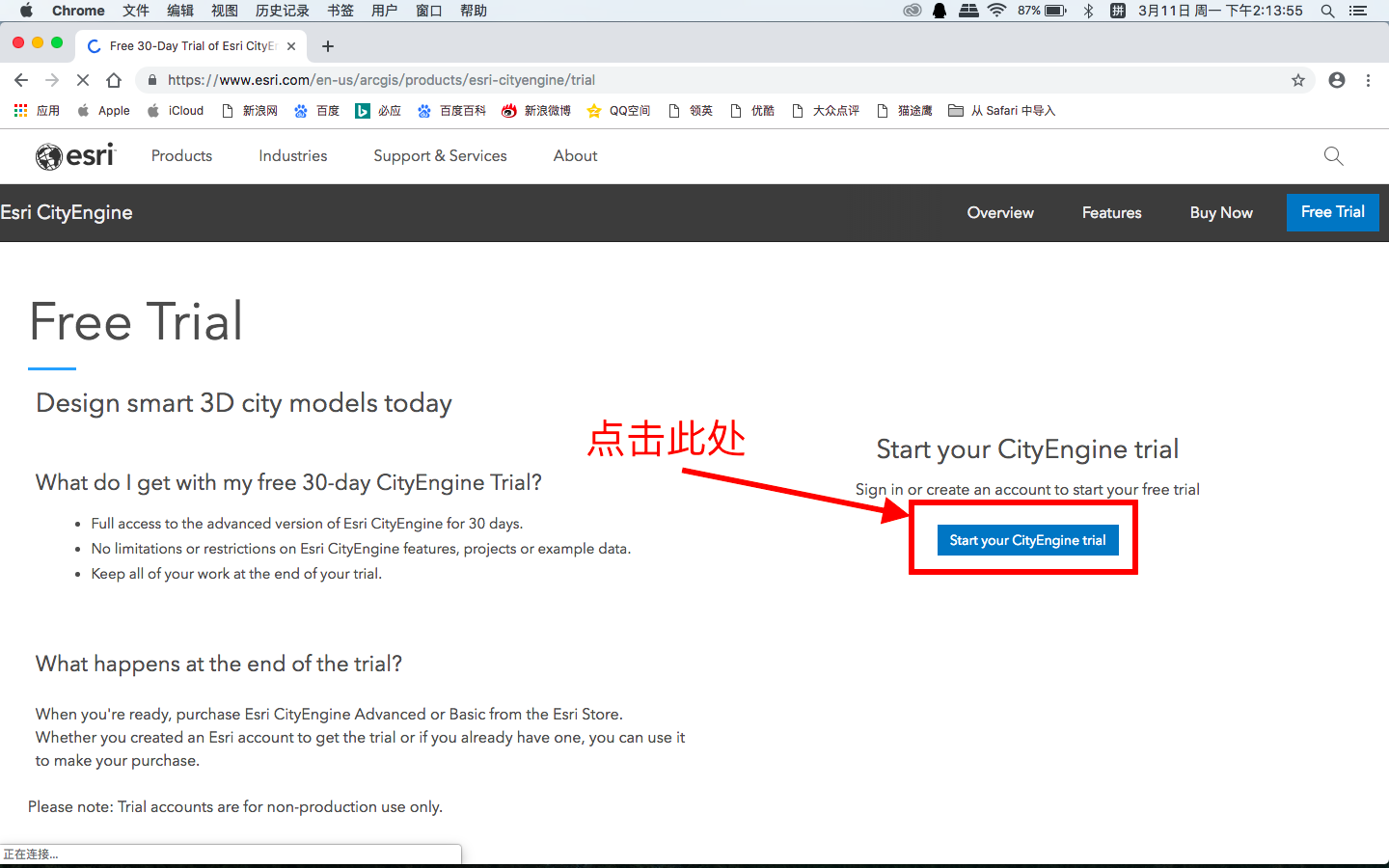
Task: Click the QQ penguin menu bar icon
Action: pos(940,11)
